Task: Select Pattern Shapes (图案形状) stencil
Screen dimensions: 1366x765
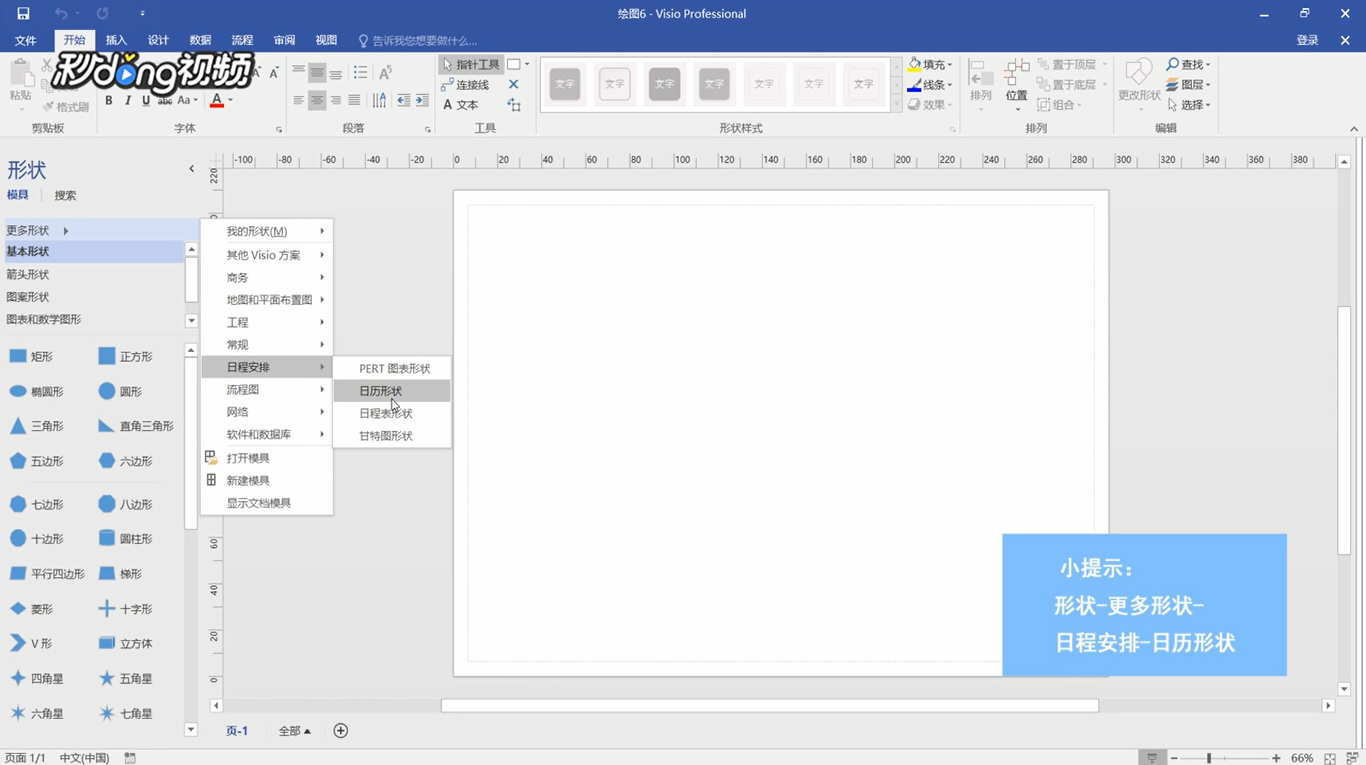Action: click(93, 297)
